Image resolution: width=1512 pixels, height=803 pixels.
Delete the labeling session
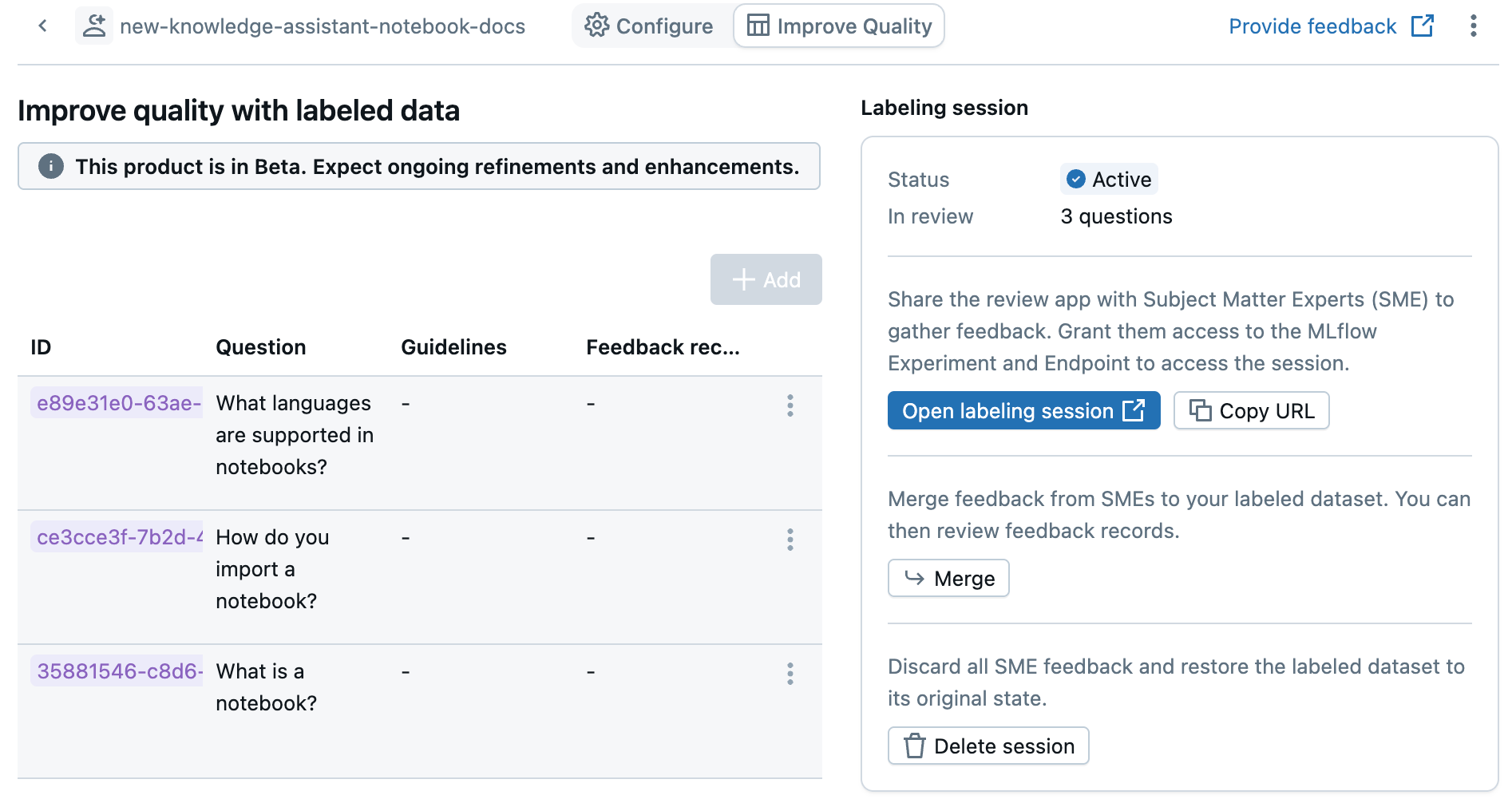[988, 746]
